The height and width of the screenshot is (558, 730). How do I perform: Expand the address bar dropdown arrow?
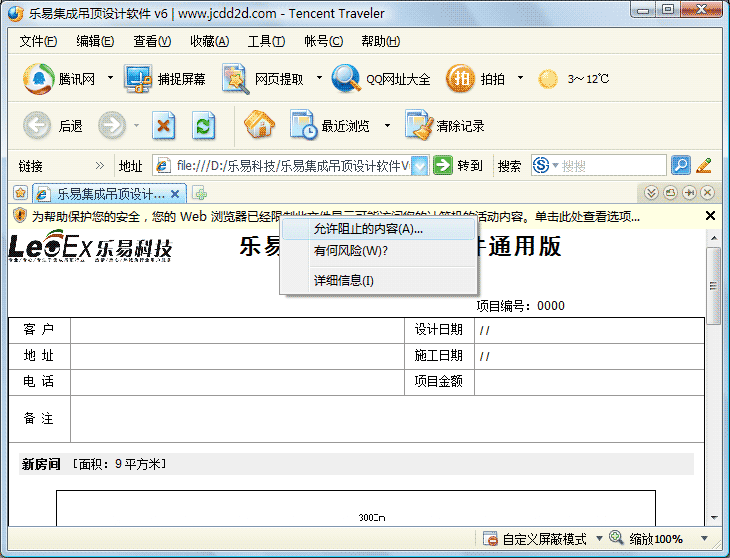[420, 166]
